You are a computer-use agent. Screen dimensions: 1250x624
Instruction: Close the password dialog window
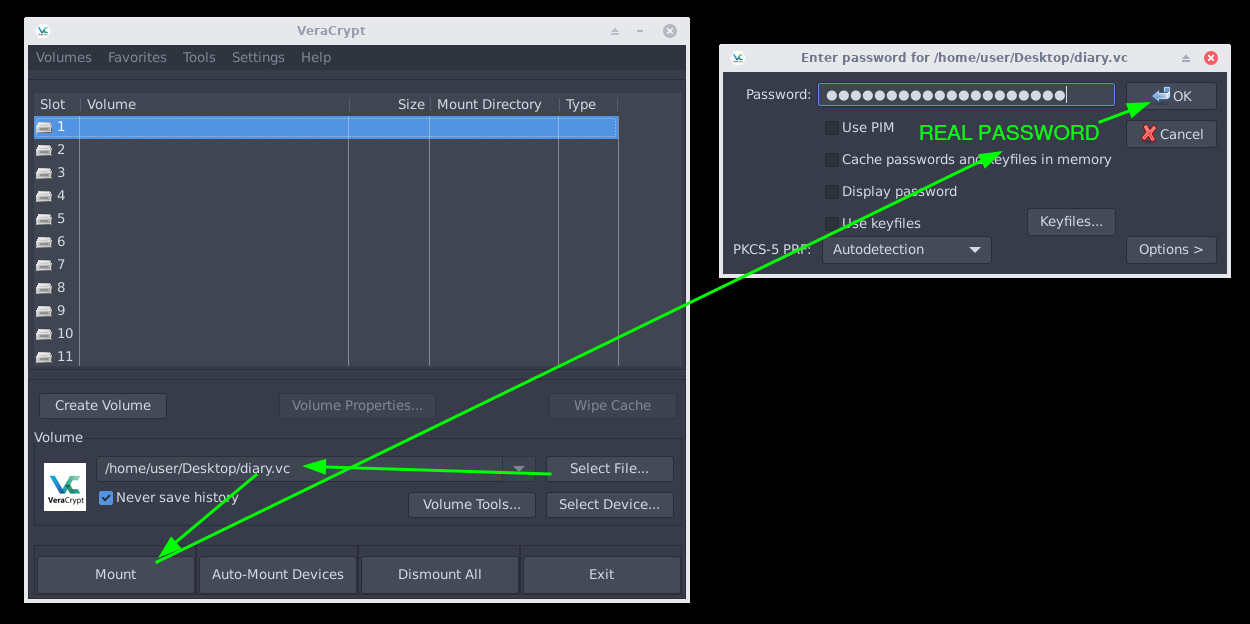(1211, 58)
